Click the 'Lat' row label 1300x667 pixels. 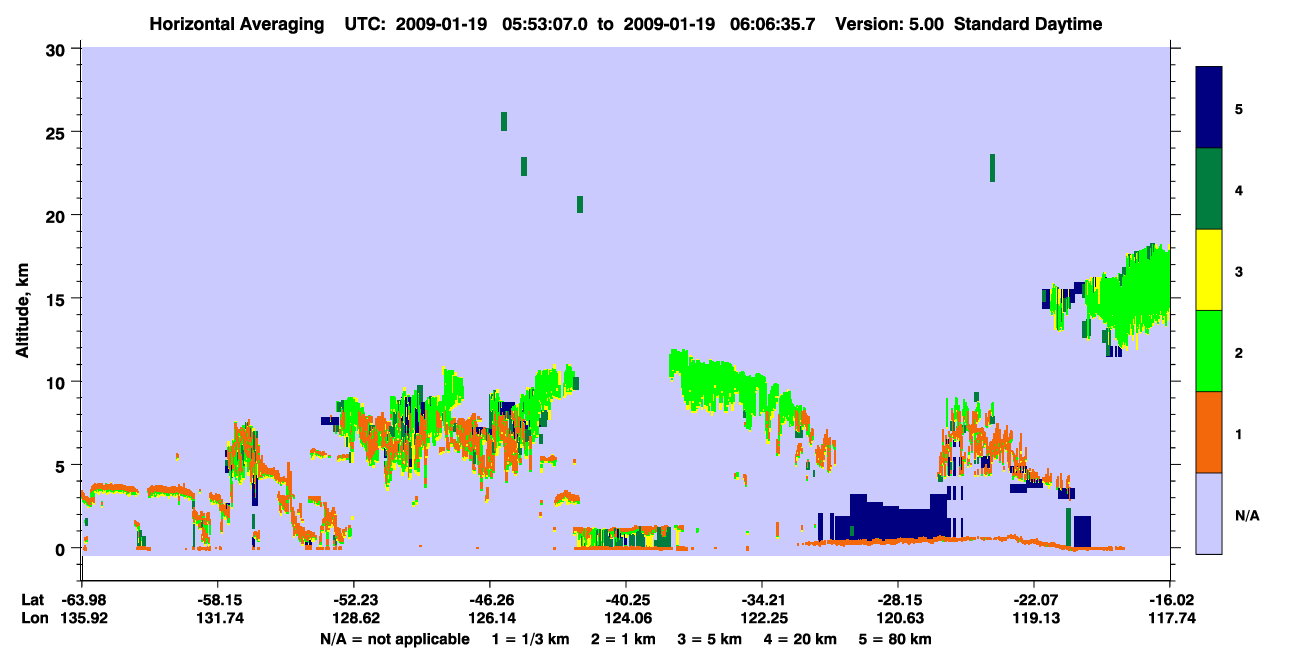(x=32, y=601)
